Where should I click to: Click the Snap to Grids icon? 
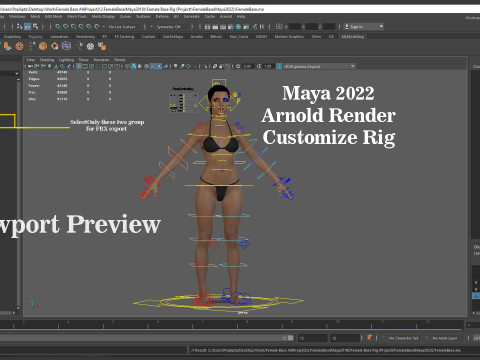(58, 27)
